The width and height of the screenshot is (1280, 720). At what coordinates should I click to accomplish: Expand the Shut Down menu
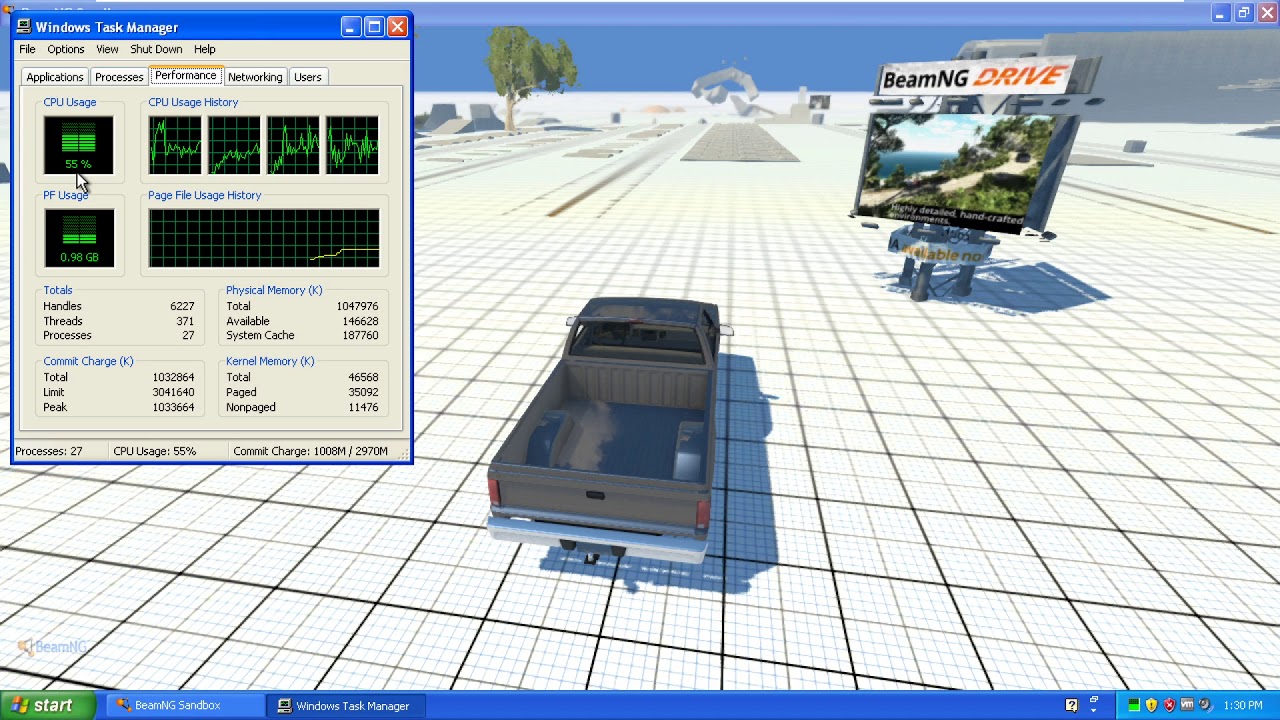tap(156, 49)
